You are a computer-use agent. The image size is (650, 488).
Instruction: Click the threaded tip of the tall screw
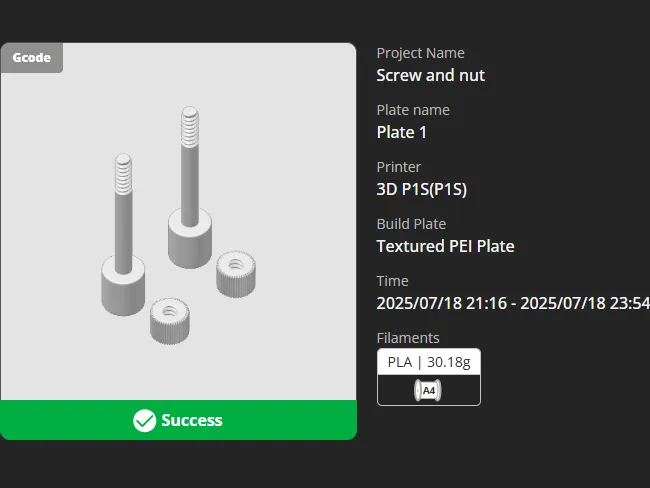click(x=190, y=127)
